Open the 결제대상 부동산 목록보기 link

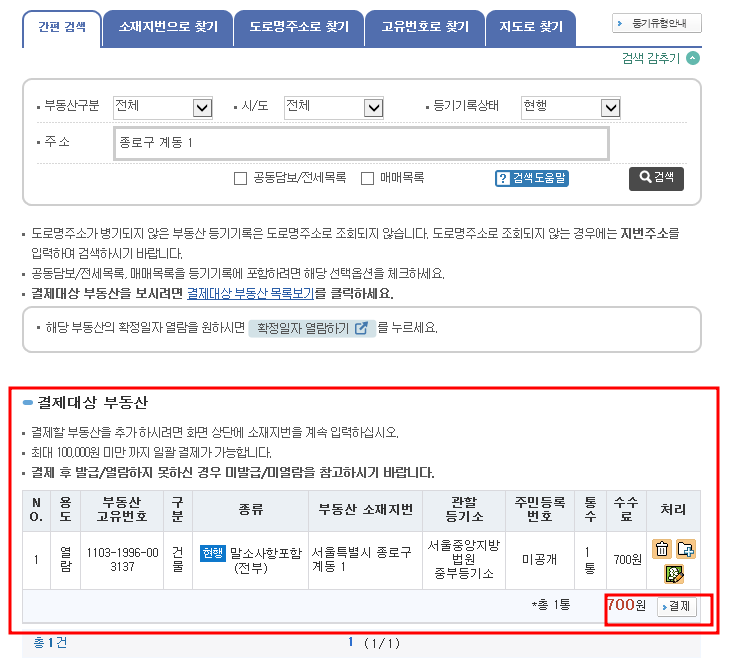coord(251,293)
